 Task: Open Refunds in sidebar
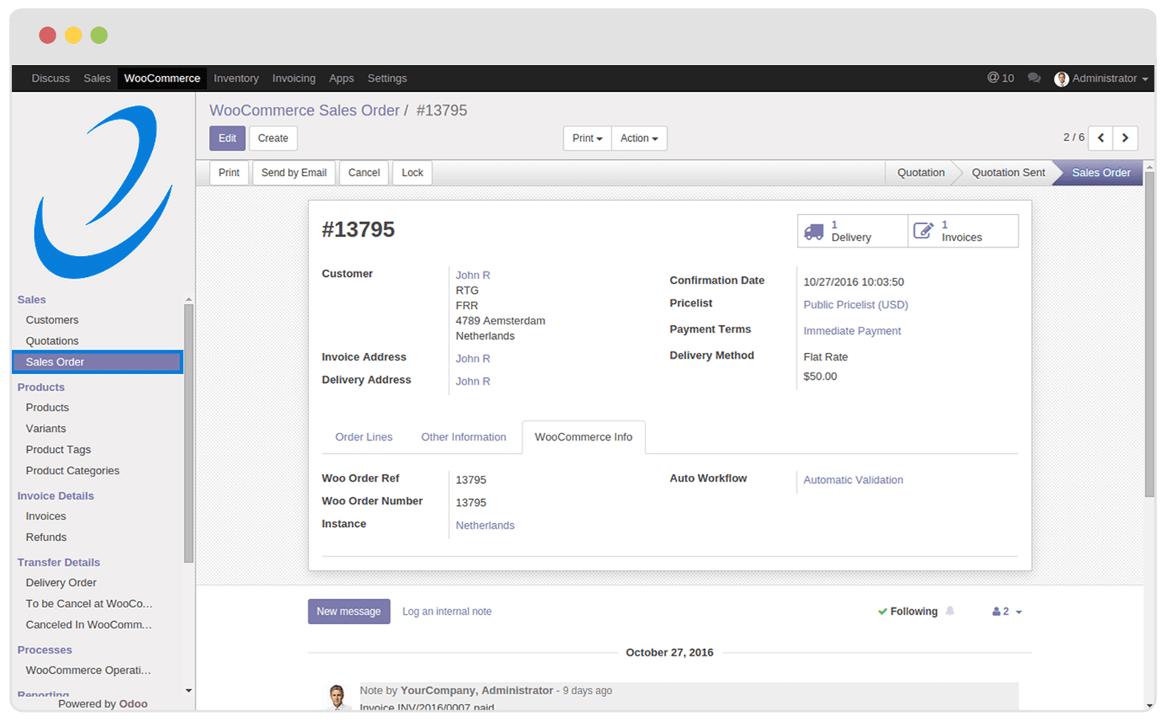tap(46, 537)
